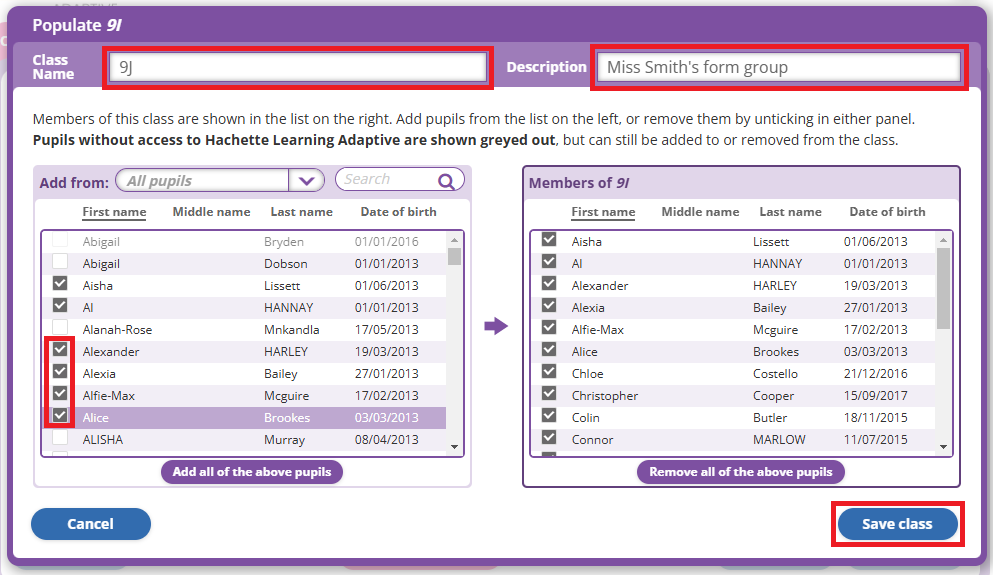Click the 'Add from' All pupils combo box

204,181
